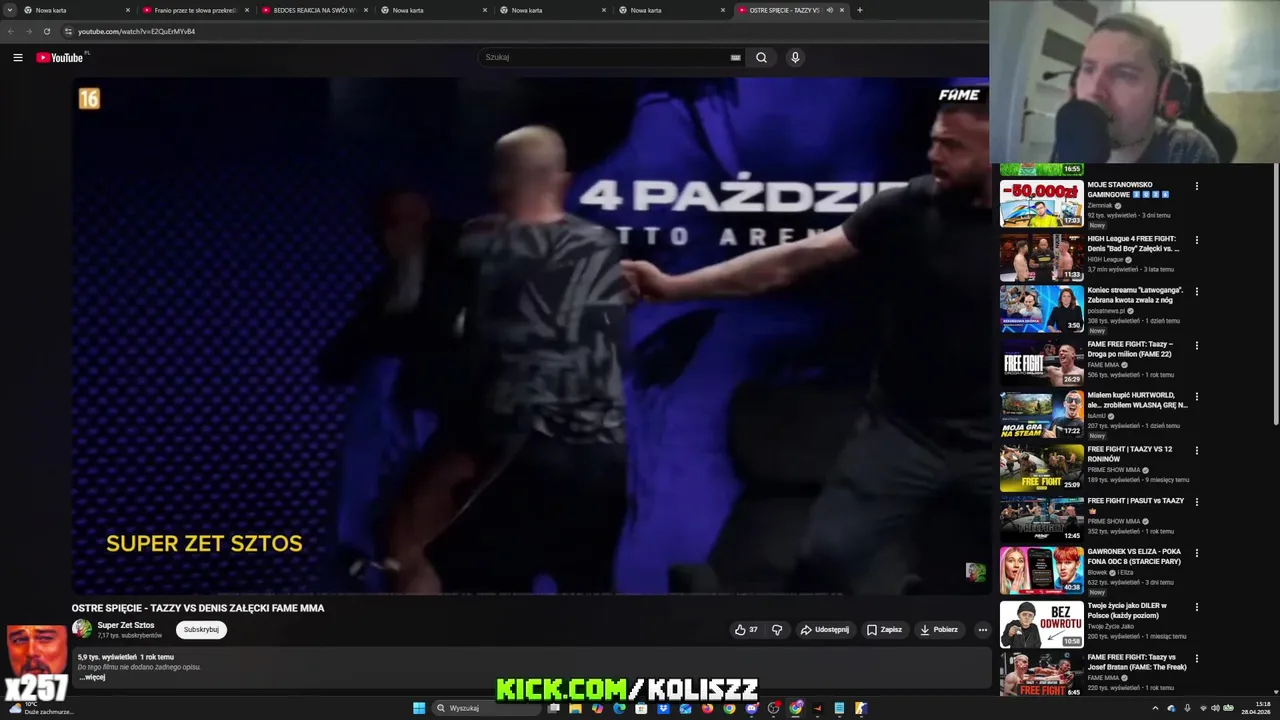This screenshot has width=1280, height=720.
Task: Open FREE FIGHT TAAZY VS 12 RONINÓW title
Action: (1130, 454)
